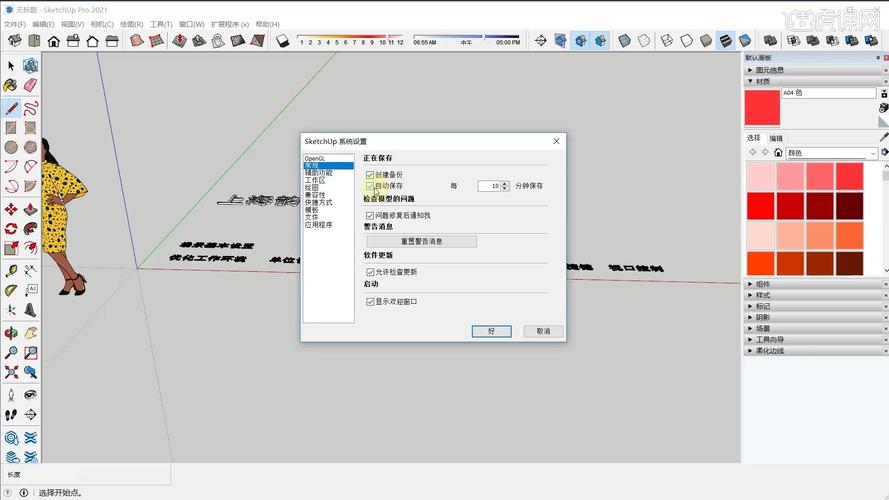Viewport: 889px width, 500px height.
Task: Toggle shadows display button
Action: [x=283, y=41]
